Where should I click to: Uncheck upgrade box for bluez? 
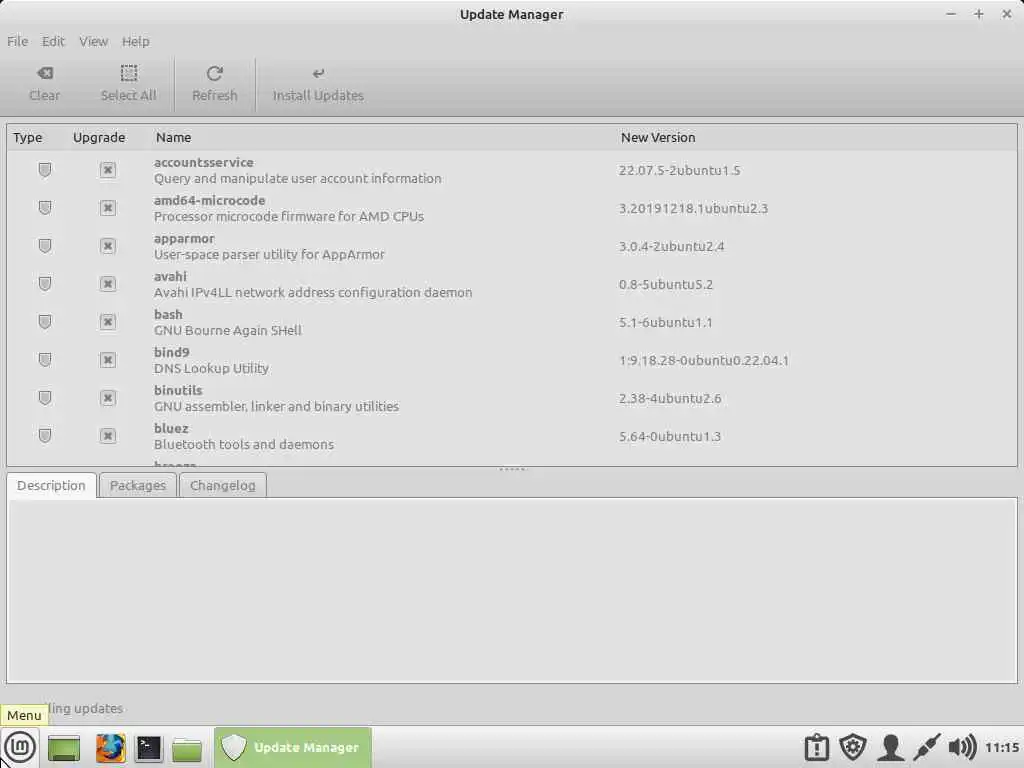[x=108, y=436]
